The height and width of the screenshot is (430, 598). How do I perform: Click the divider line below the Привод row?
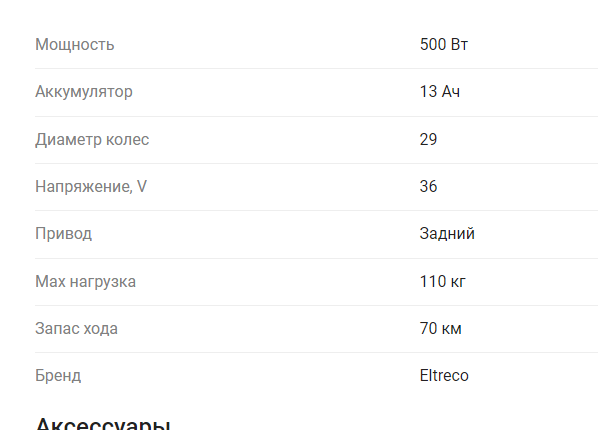click(317, 258)
